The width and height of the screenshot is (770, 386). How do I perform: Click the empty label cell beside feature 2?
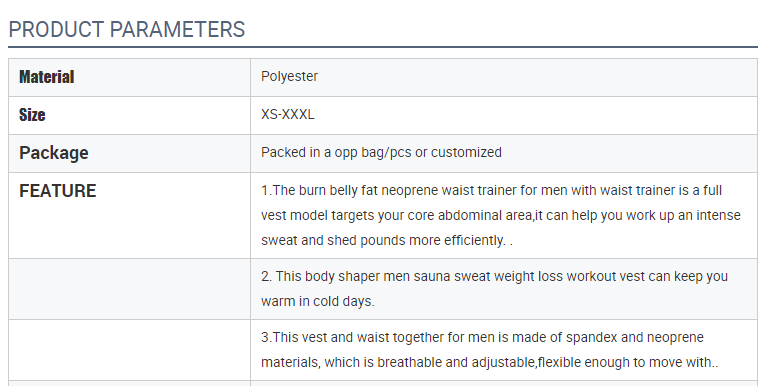coord(129,289)
